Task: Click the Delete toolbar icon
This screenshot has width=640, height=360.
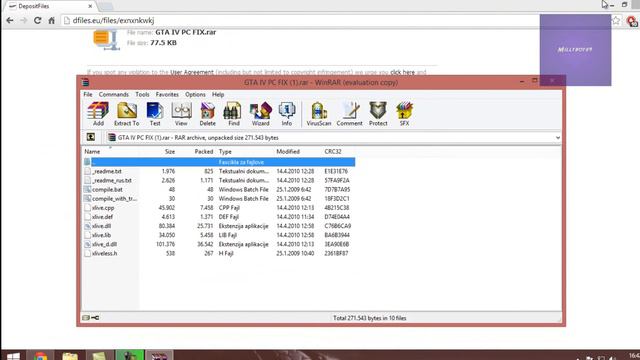Action: [x=207, y=114]
